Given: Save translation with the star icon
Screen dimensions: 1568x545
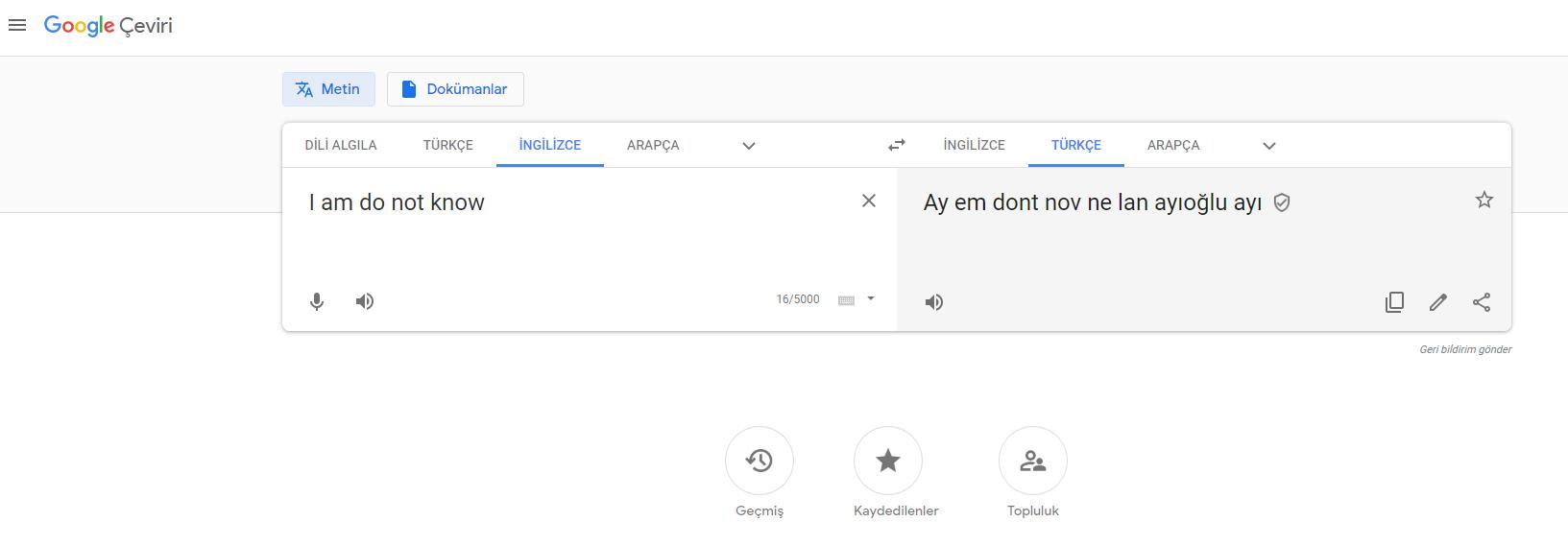Looking at the screenshot, I should [1484, 200].
